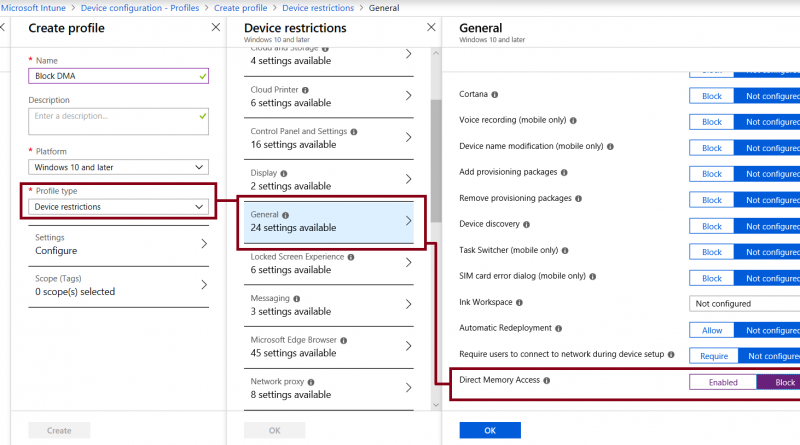Set Direct Memory Access to Enabled
The width and height of the screenshot is (800, 445).
[723, 382]
